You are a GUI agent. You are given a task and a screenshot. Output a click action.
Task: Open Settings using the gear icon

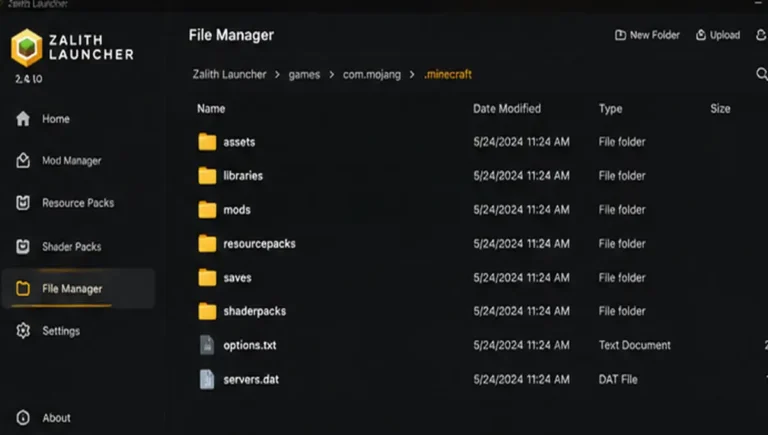click(23, 331)
